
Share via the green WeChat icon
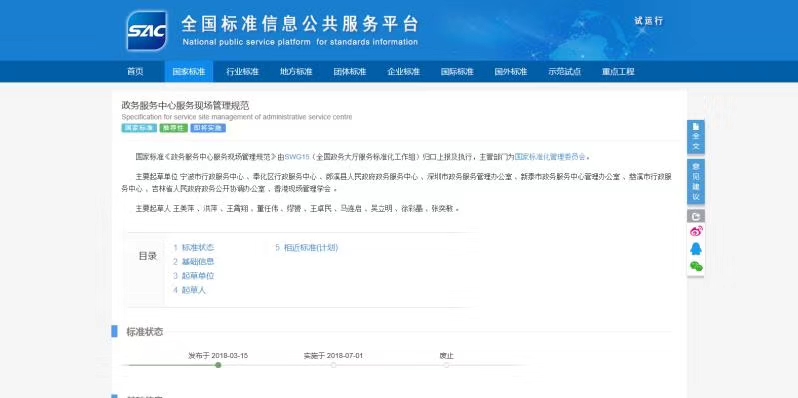click(x=696, y=266)
